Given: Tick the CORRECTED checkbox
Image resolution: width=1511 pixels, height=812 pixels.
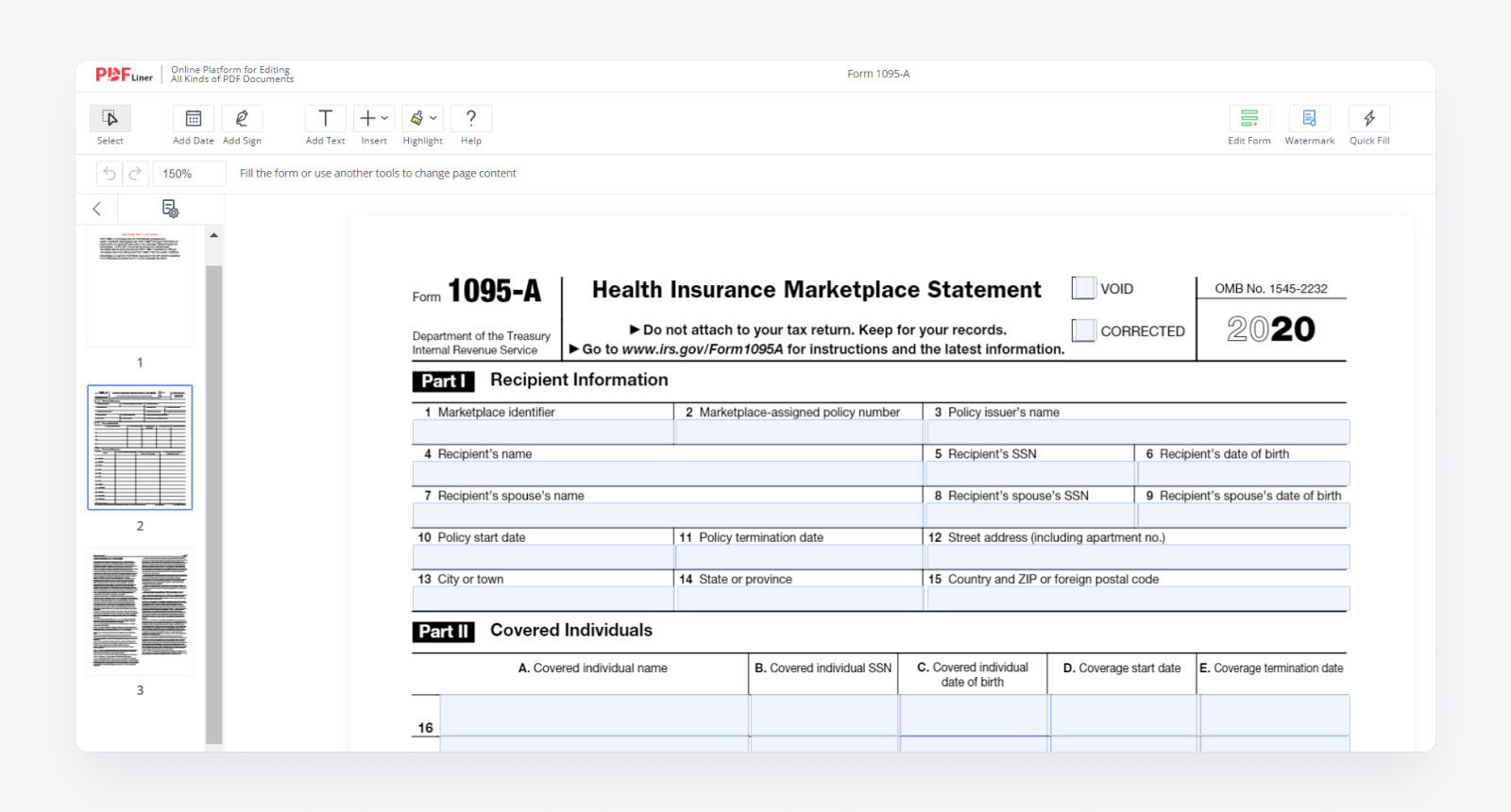Looking at the screenshot, I should (x=1083, y=330).
